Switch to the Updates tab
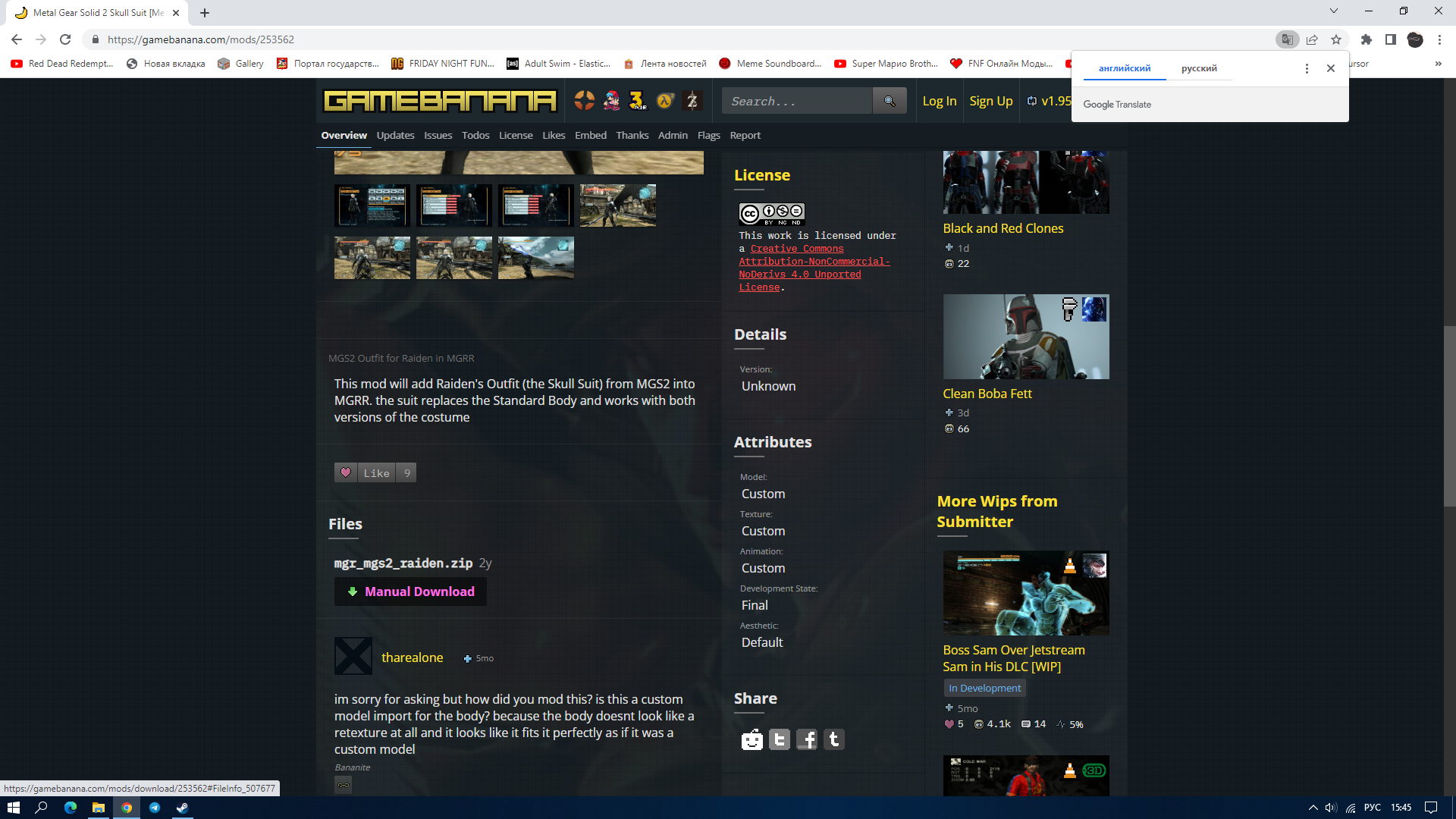 395,135
